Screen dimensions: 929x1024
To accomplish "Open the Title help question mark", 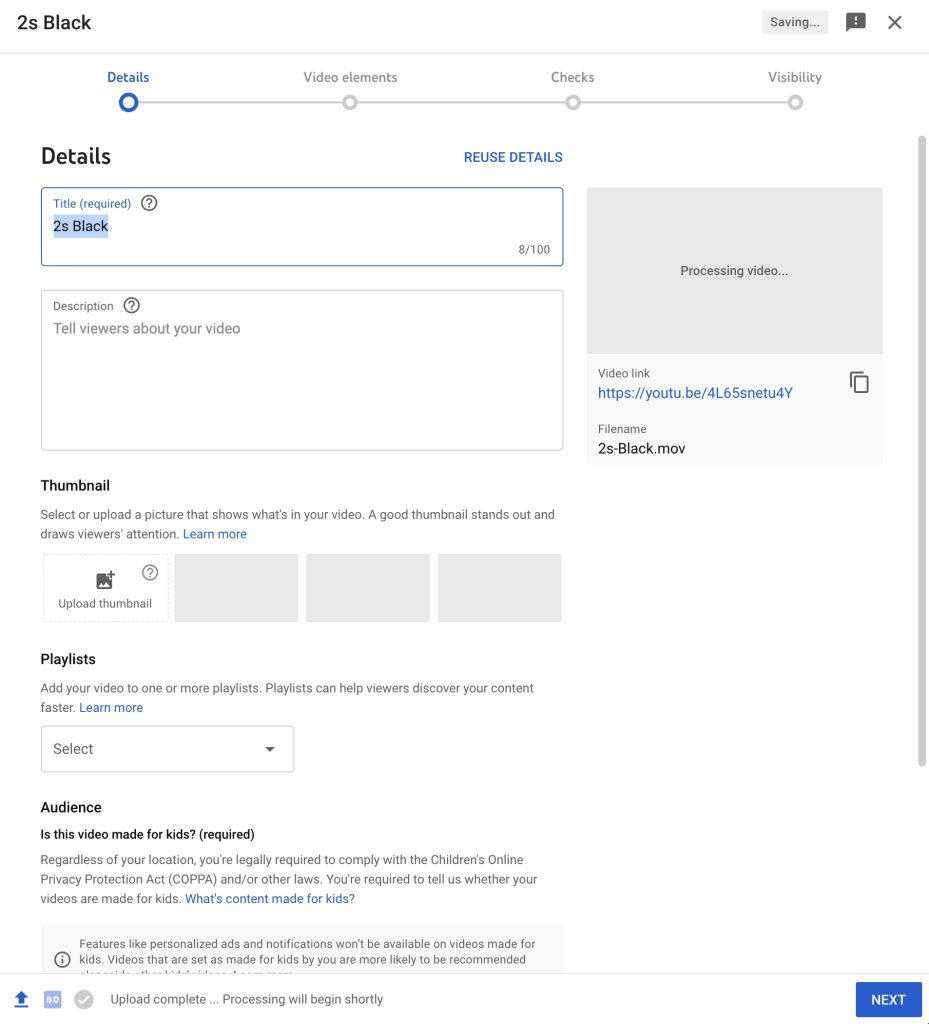I will click(x=149, y=203).
